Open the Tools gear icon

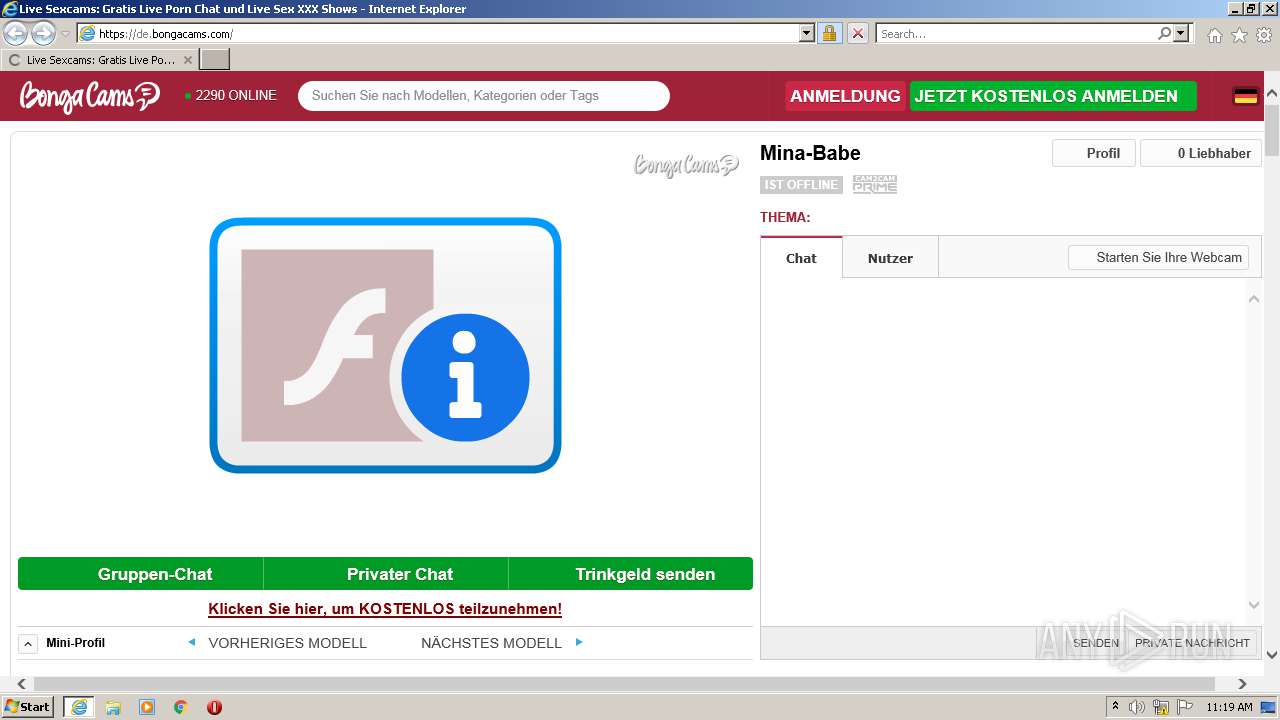[x=1264, y=35]
